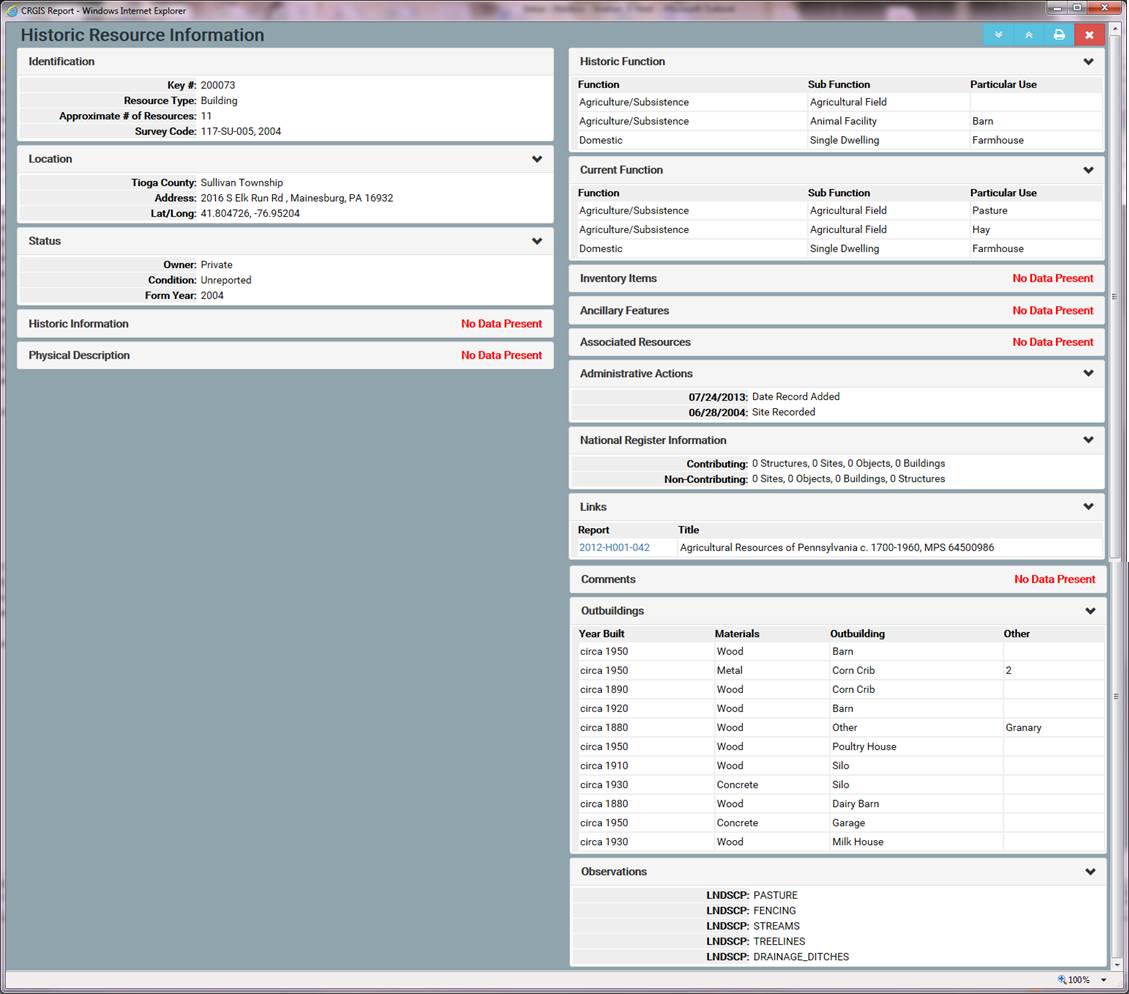Collapse the Outbuildings section
This screenshot has width=1129, height=994.
click(1090, 611)
